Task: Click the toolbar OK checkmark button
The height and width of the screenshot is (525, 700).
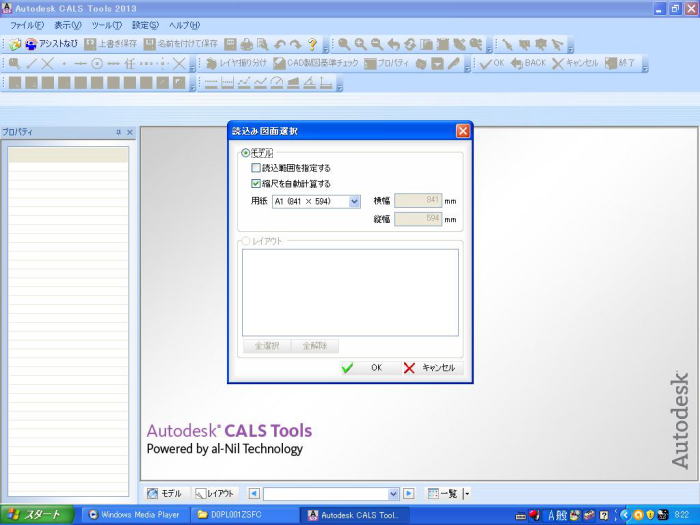Action: pos(491,63)
